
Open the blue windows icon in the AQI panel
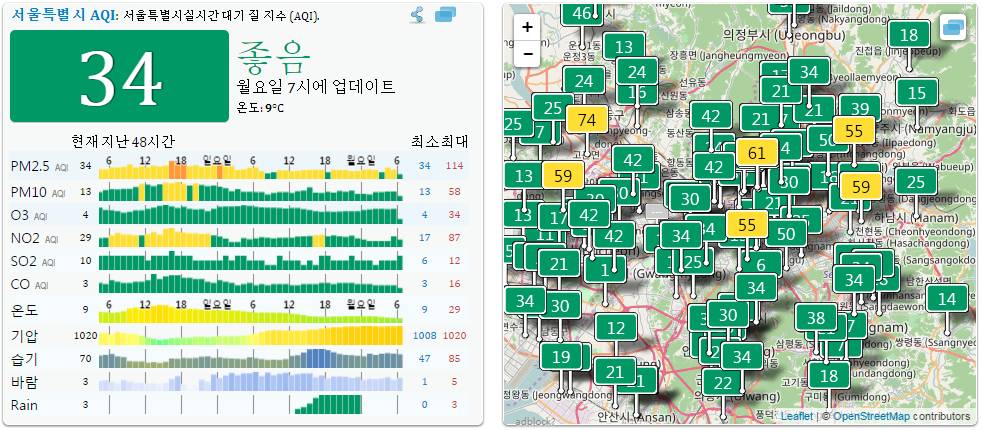click(x=445, y=14)
